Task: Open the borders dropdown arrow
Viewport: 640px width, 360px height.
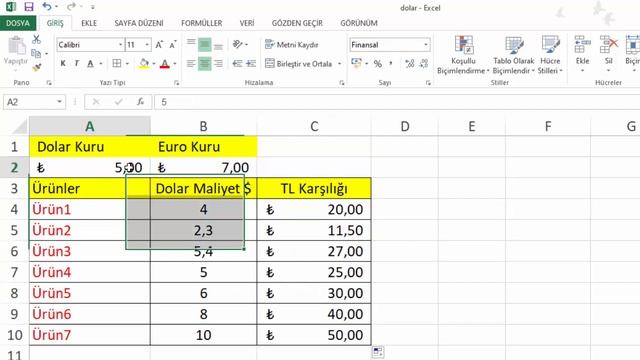Action: 127,64
